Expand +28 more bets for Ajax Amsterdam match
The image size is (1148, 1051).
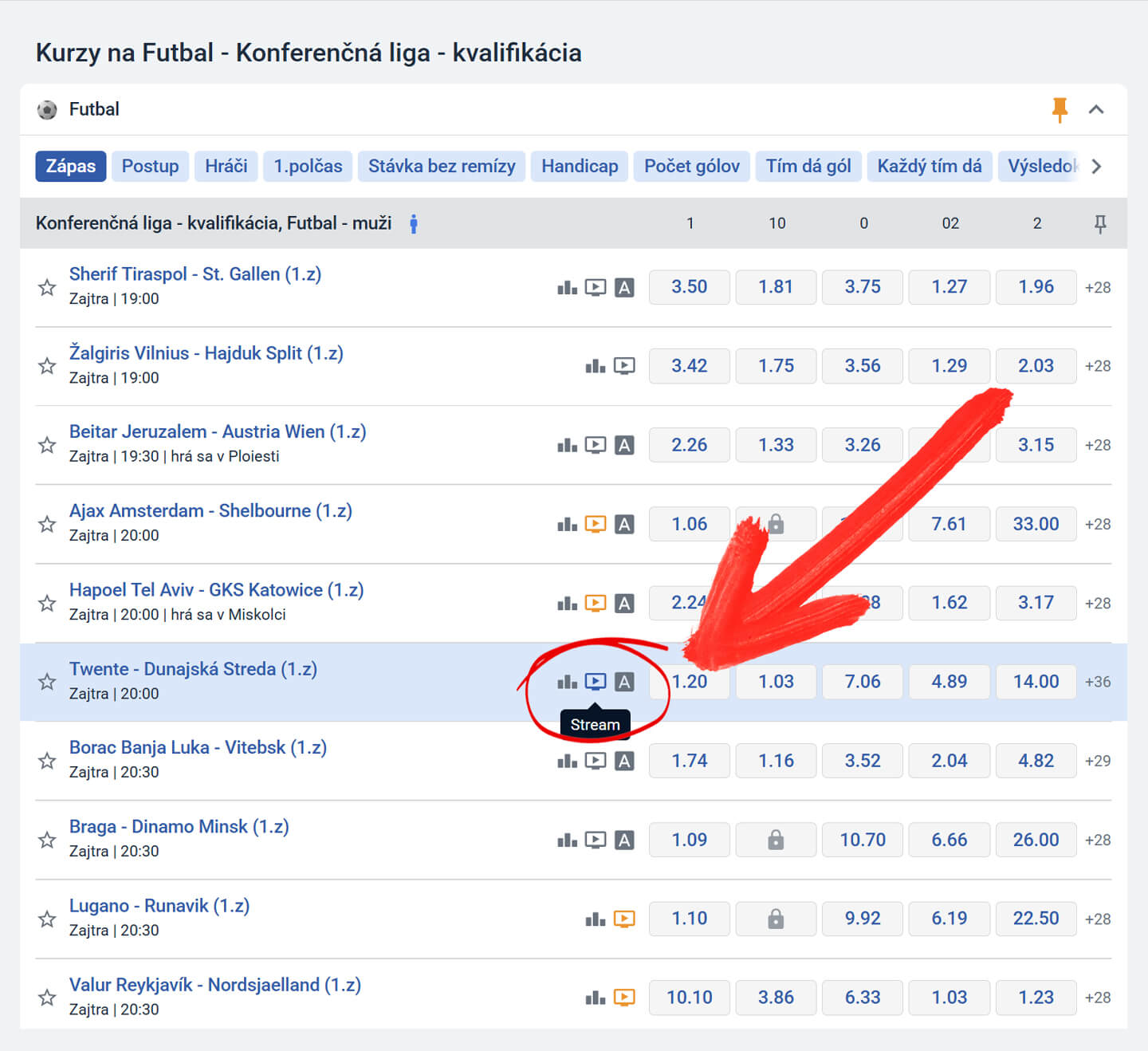pos(1098,524)
